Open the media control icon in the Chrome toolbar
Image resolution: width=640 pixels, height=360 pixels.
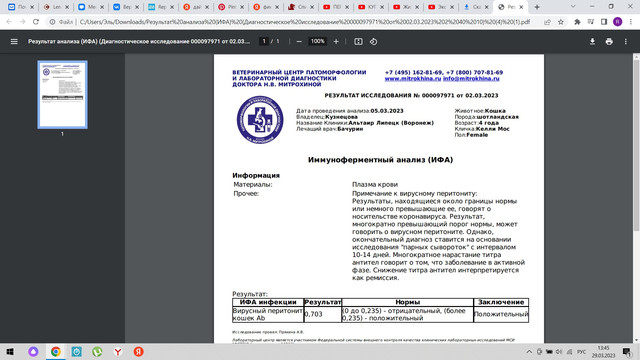click(x=591, y=22)
